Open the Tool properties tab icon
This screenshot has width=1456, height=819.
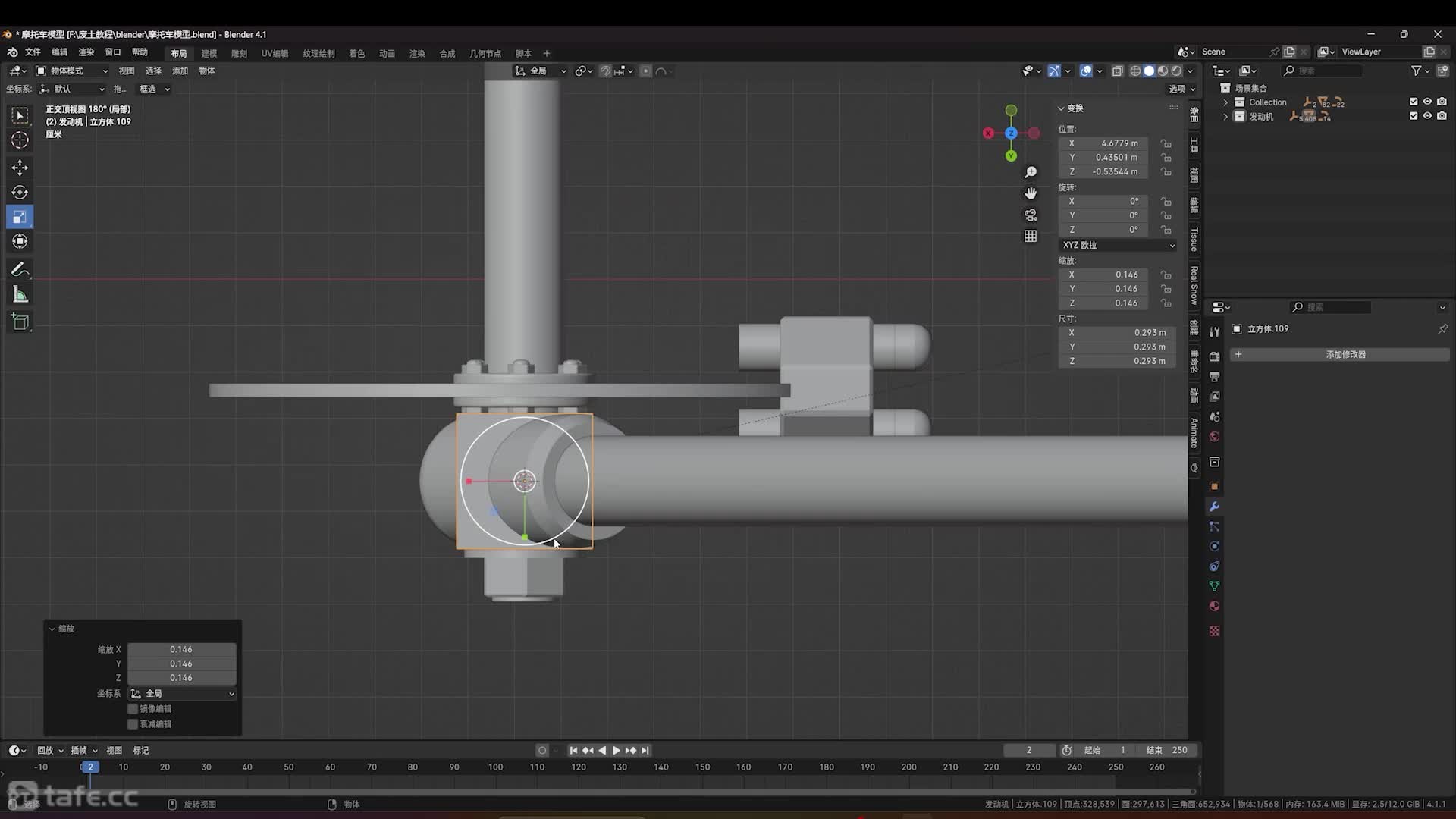tap(1214, 331)
